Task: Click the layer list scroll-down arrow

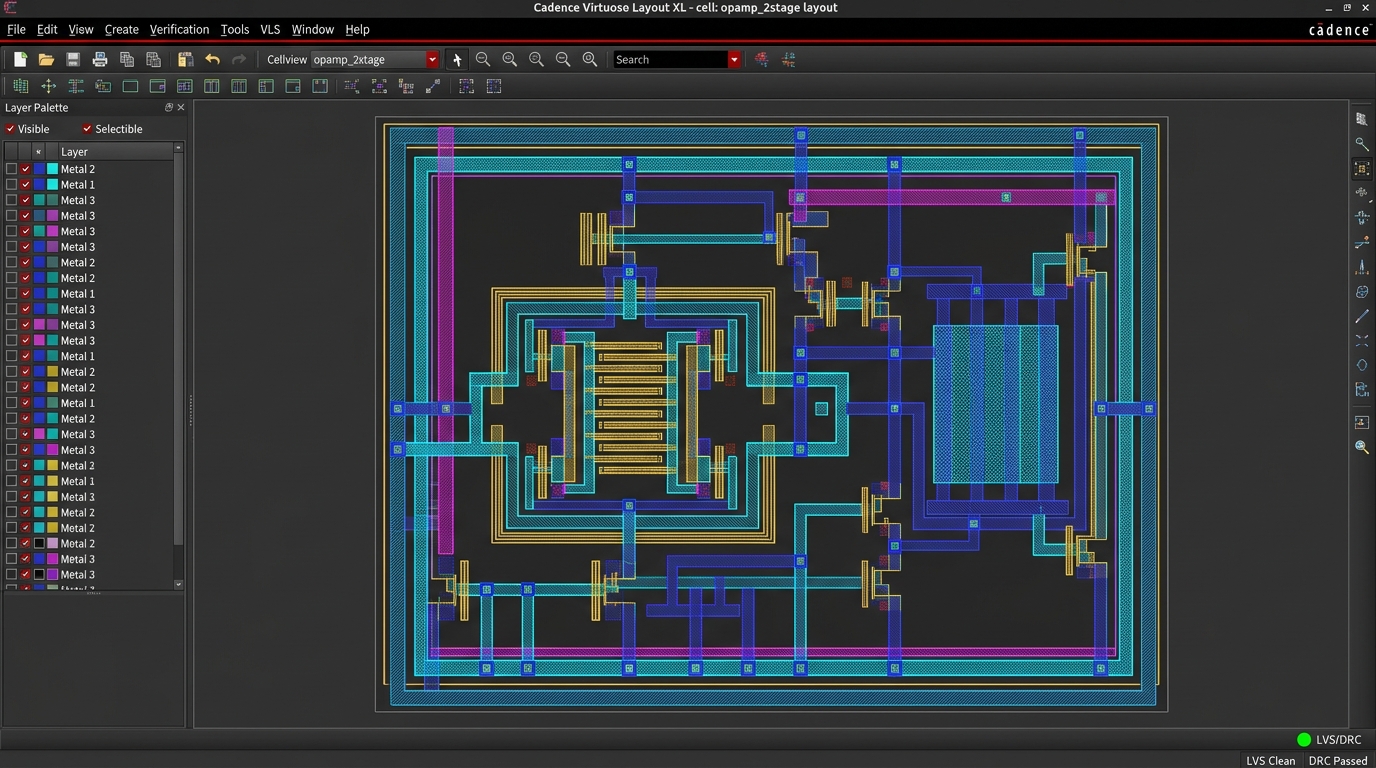Action: click(179, 585)
